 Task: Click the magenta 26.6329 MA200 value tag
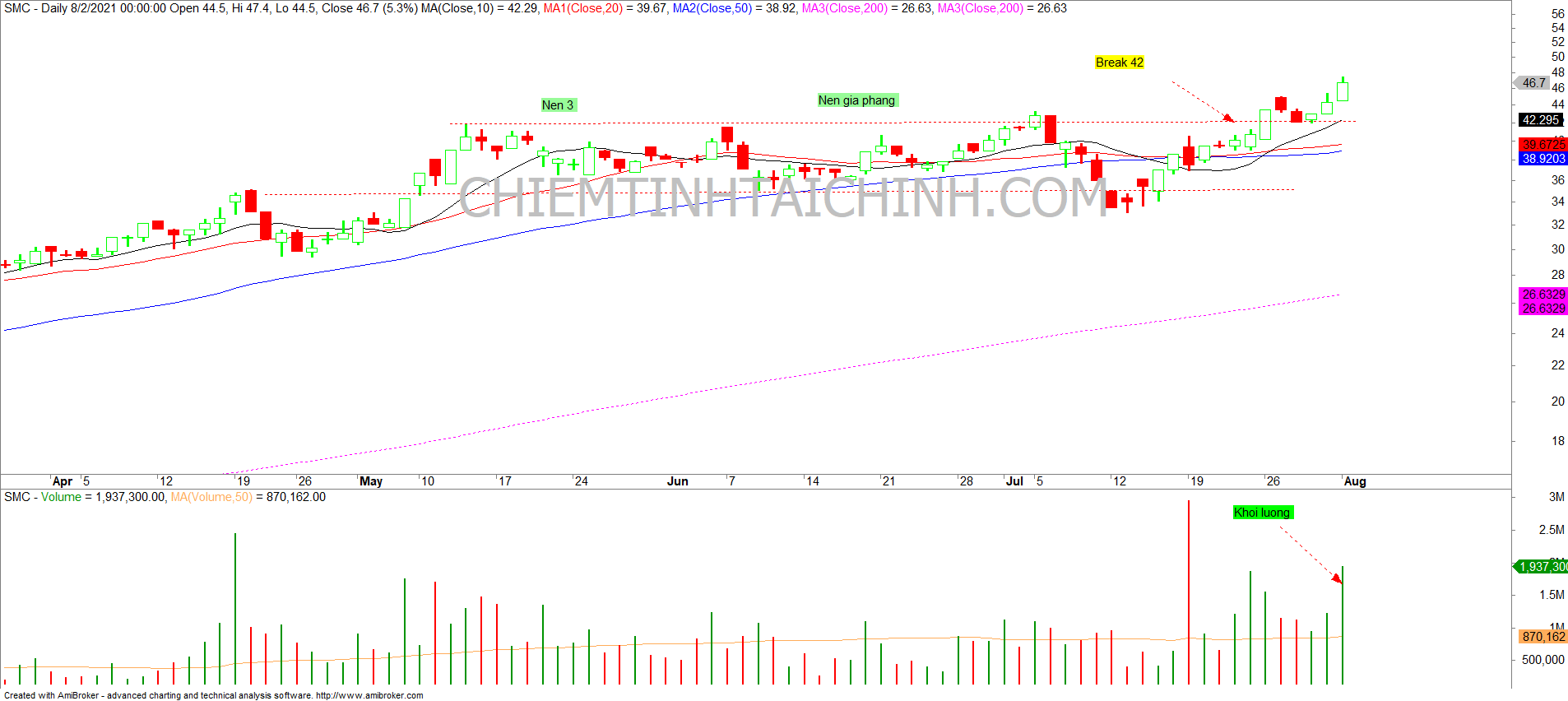click(x=1543, y=295)
